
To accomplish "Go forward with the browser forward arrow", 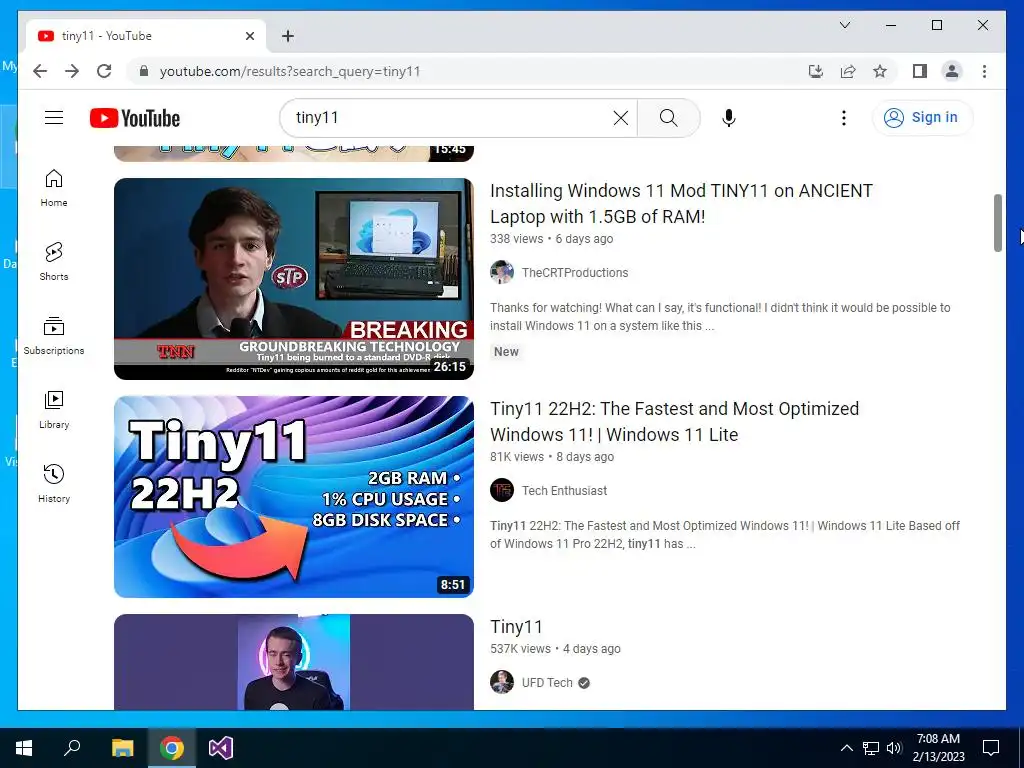I will [x=72, y=71].
